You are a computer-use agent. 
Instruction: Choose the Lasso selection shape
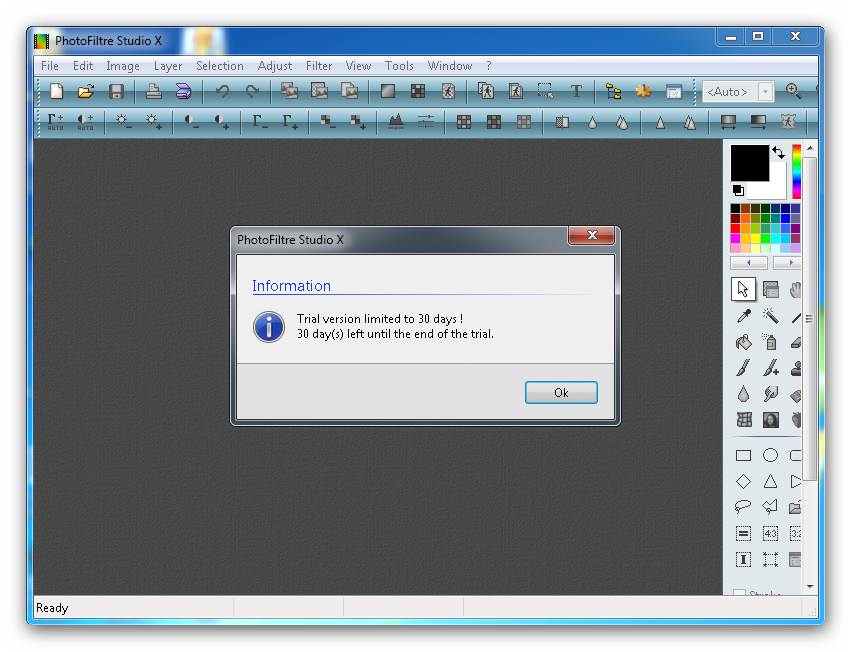[743, 507]
